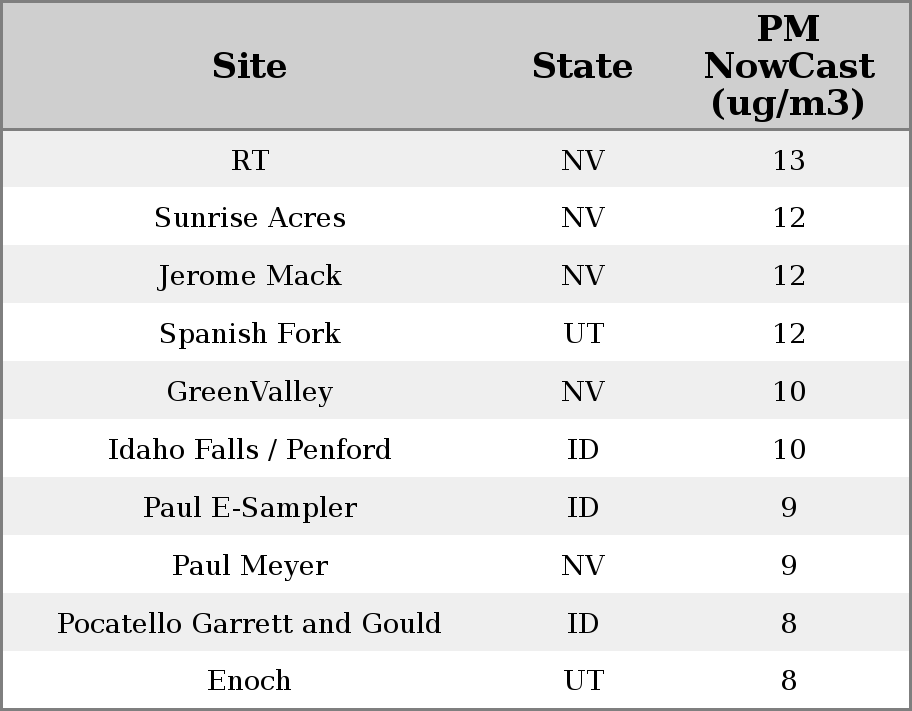The image size is (912, 711).
Task: Click the UT state cell for Spanish Fork
Action: tap(583, 334)
